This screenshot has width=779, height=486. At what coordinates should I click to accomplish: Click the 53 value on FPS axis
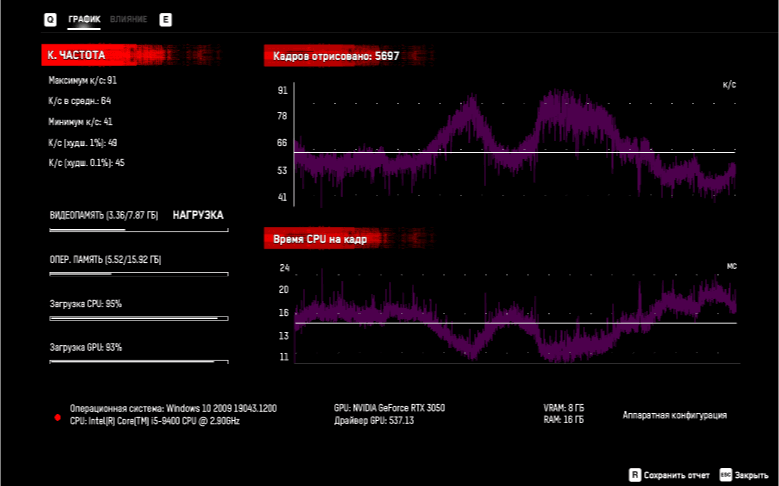282,171
